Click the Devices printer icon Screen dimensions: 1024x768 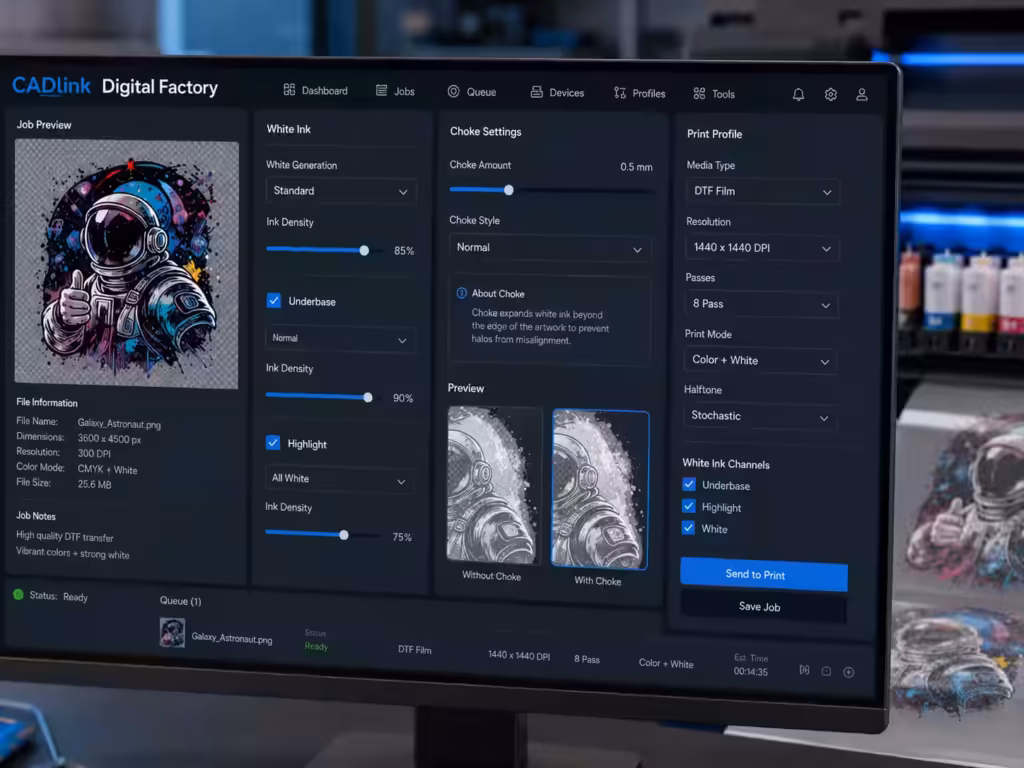point(536,92)
